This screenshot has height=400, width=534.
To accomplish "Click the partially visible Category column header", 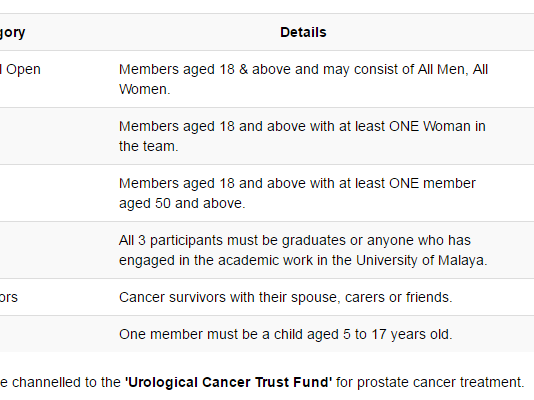I will click(x=12, y=33).
